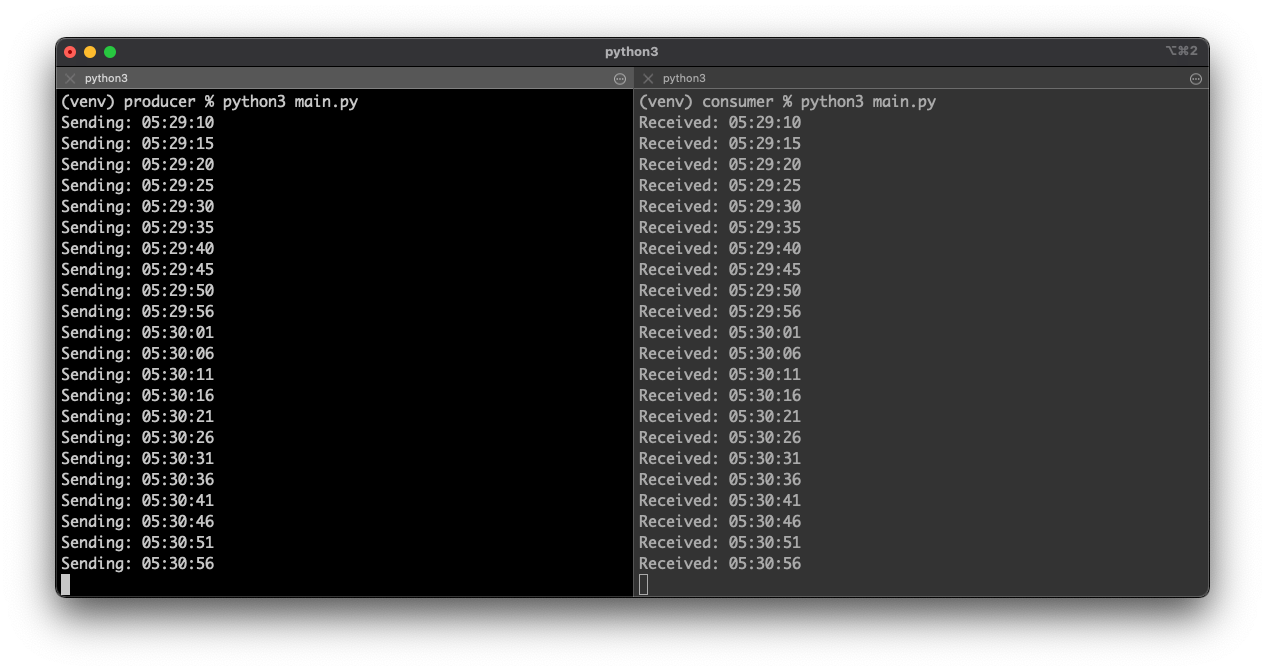
Task: Click the ⌥⌘2 shortcut indicator in title bar
Action: [1181, 51]
